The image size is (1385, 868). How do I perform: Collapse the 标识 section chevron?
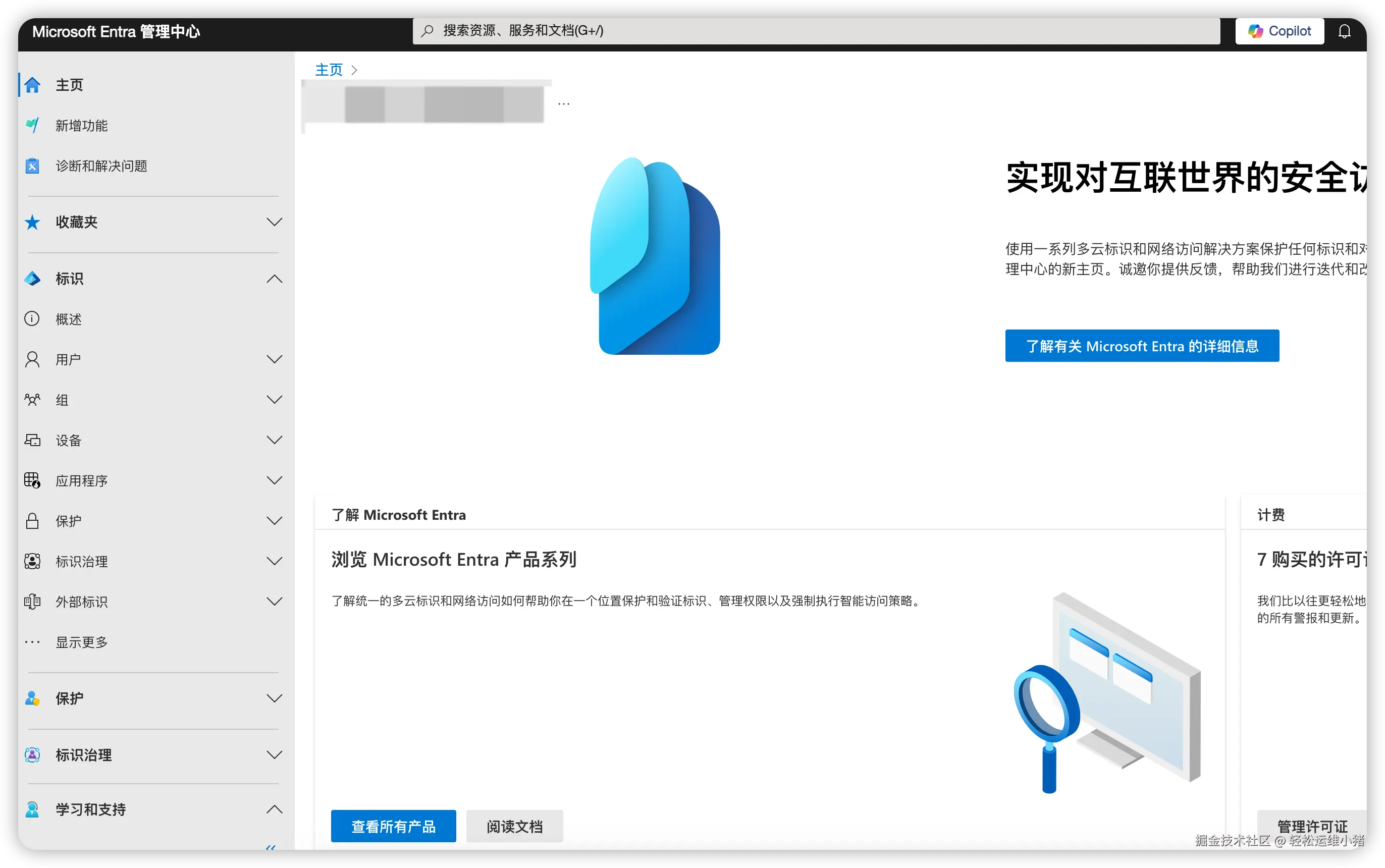pos(275,279)
